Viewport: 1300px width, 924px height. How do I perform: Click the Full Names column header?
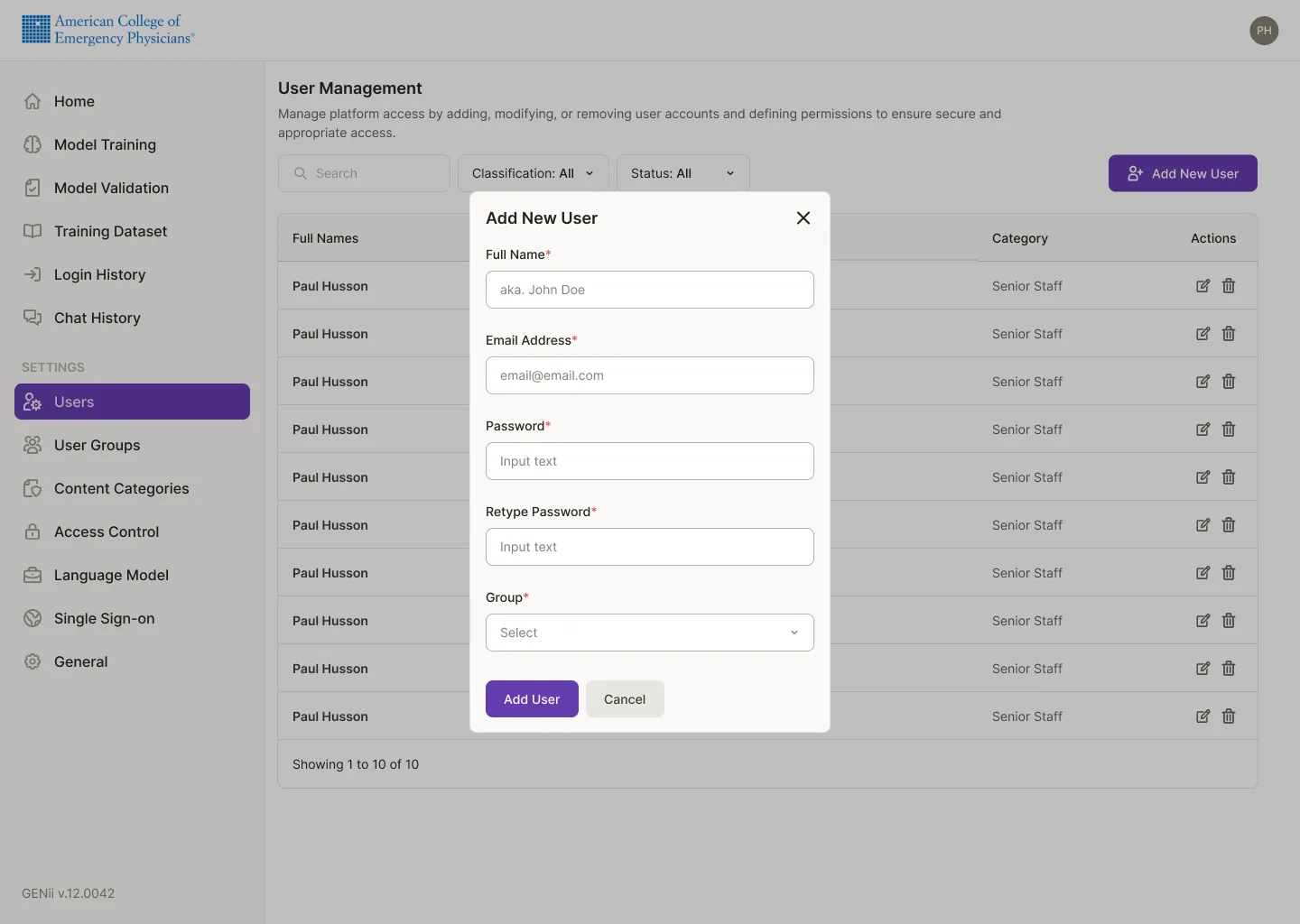point(325,238)
